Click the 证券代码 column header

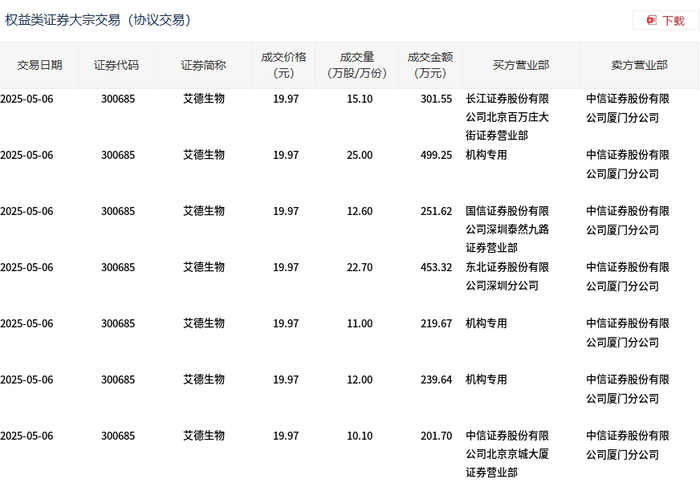[x=117, y=65]
